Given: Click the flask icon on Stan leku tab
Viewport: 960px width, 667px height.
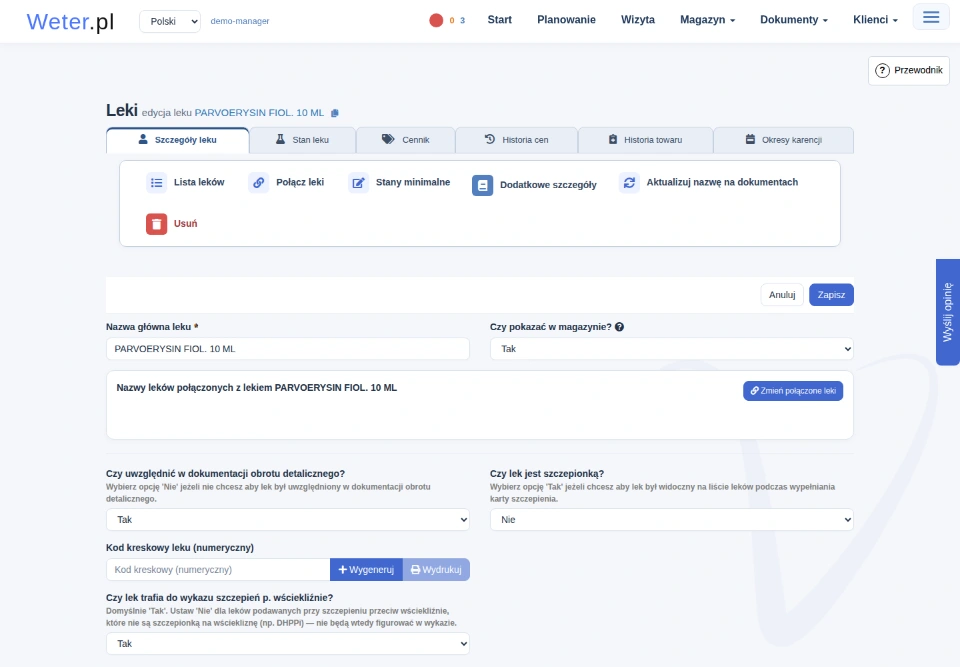Looking at the screenshot, I should coord(280,139).
